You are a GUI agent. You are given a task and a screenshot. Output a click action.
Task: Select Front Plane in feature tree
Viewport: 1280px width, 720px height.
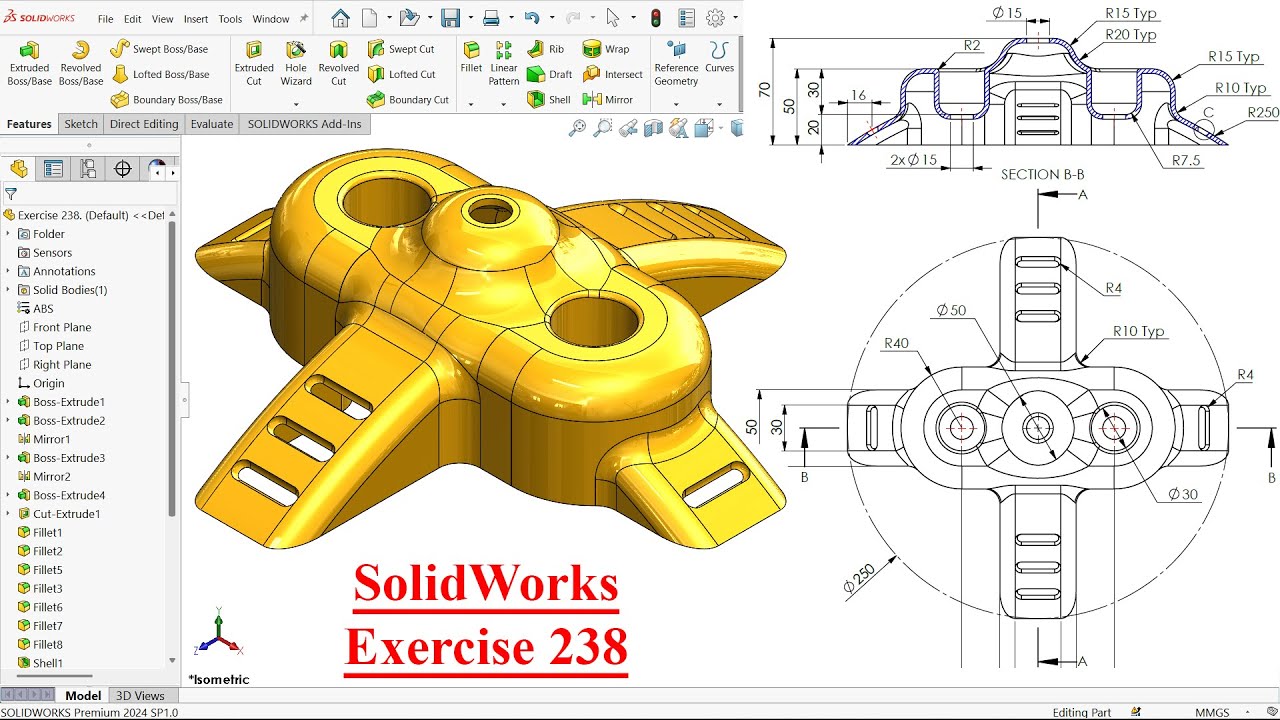click(x=62, y=327)
